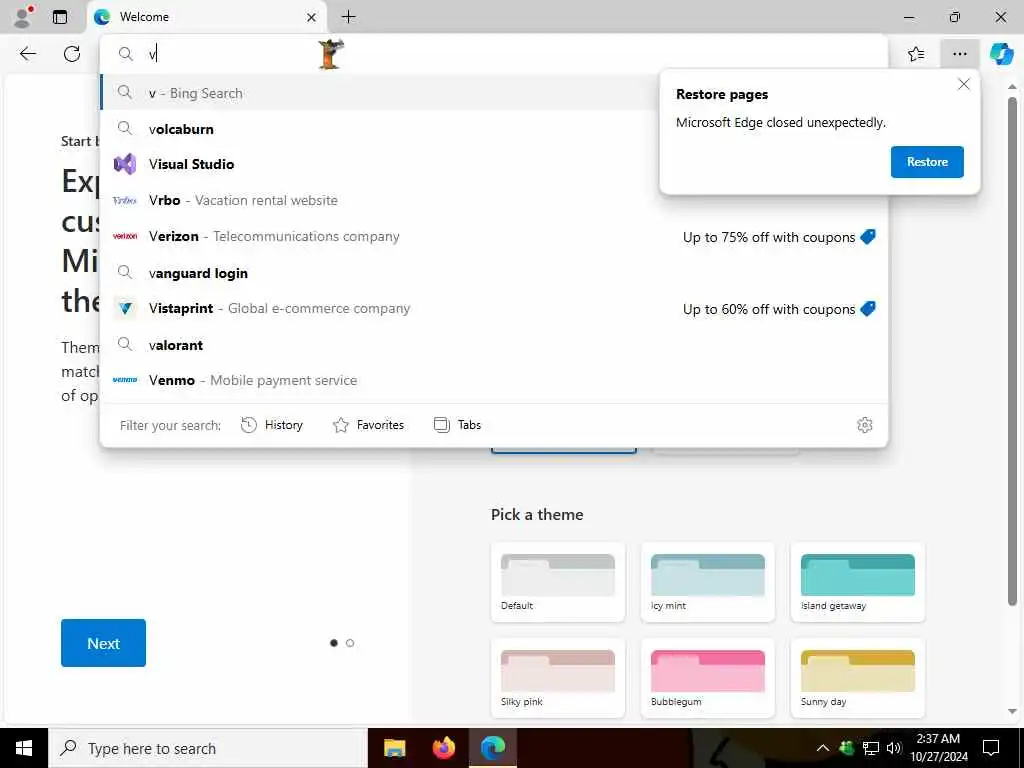Open Windows Start menu
Screen dimensions: 1024x768
(x=24, y=748)
